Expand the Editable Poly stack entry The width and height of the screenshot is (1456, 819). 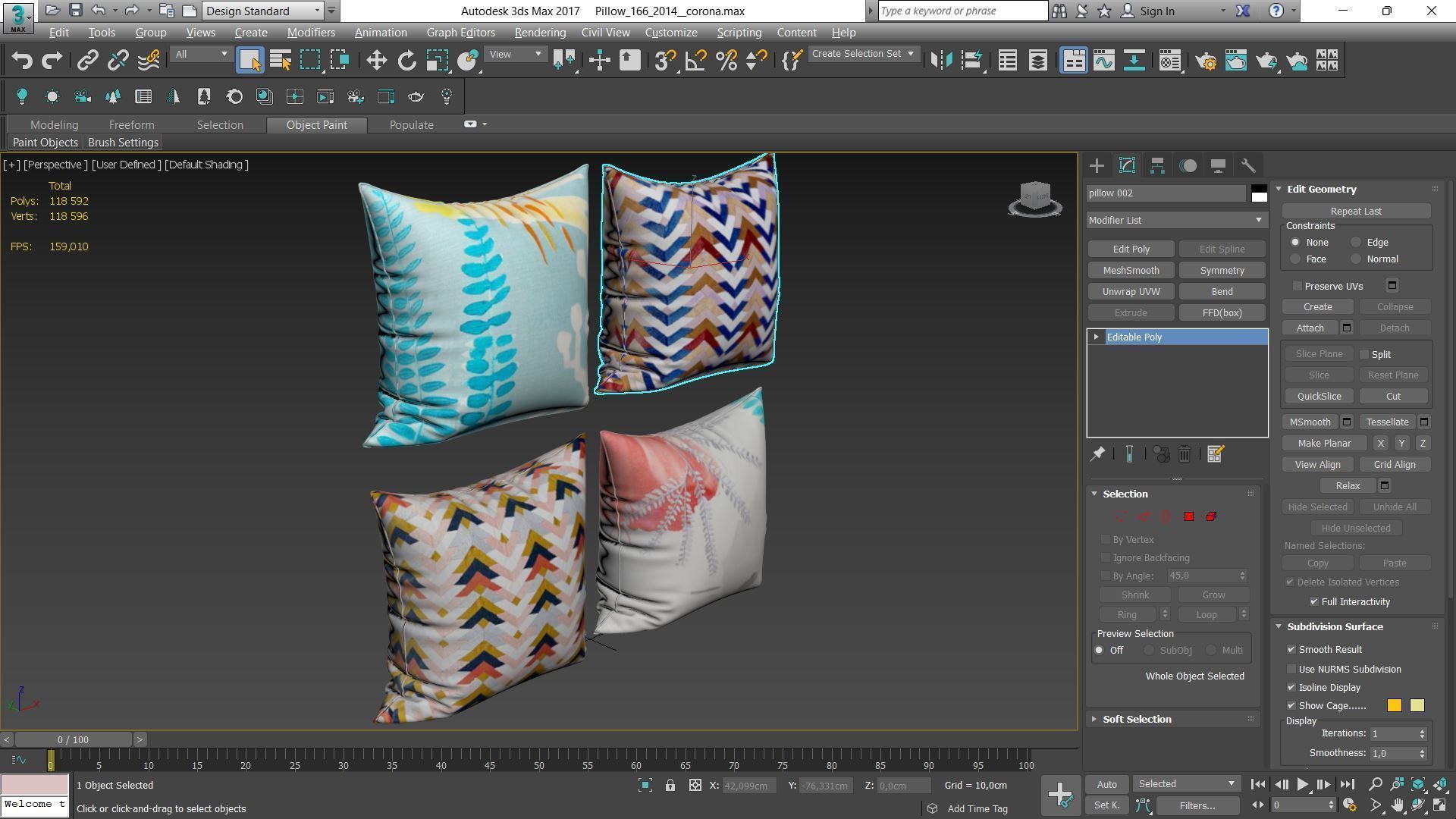pos(1096,337)
